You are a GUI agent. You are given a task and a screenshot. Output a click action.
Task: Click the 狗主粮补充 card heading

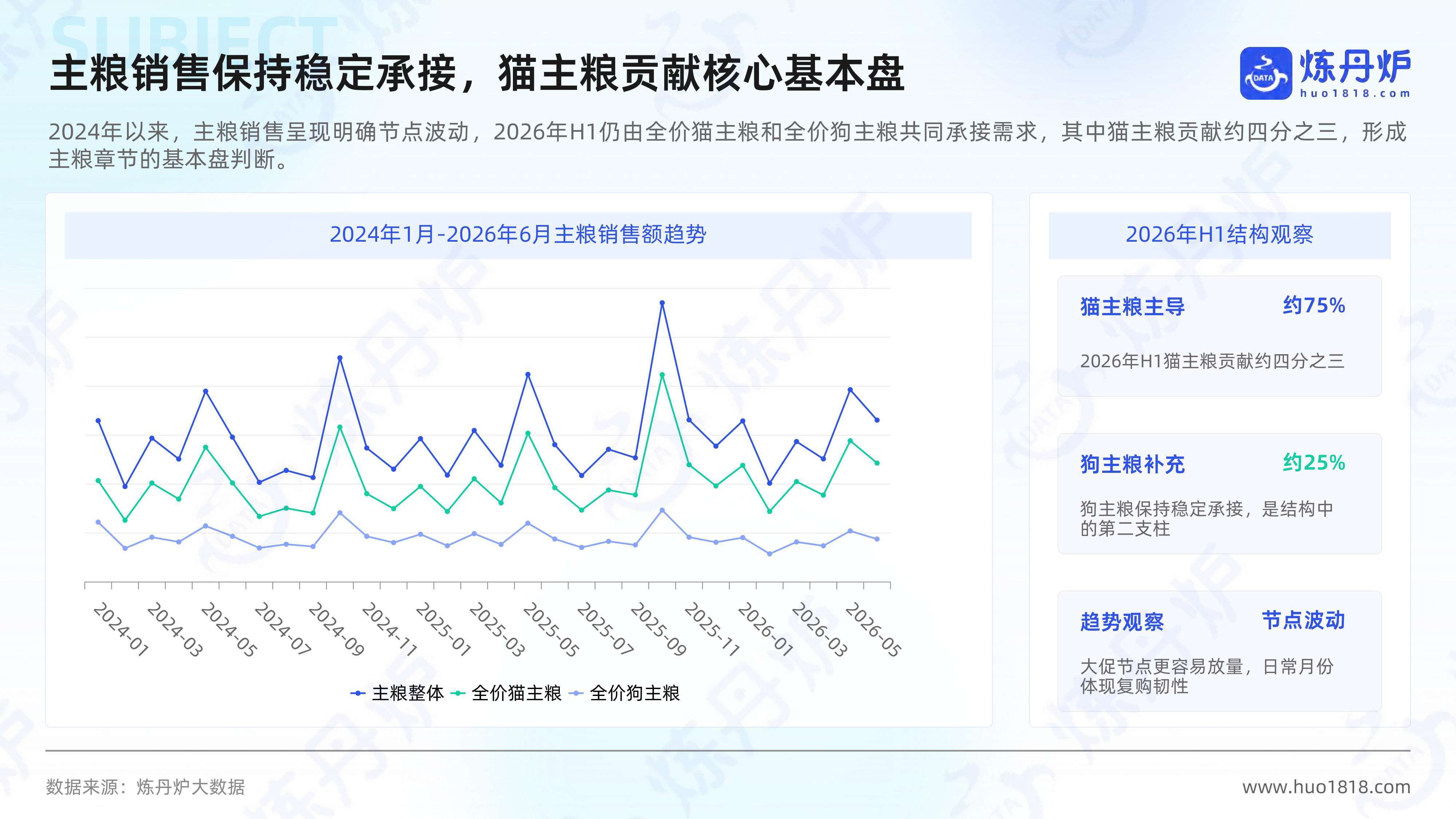(x=1132, y=464)
